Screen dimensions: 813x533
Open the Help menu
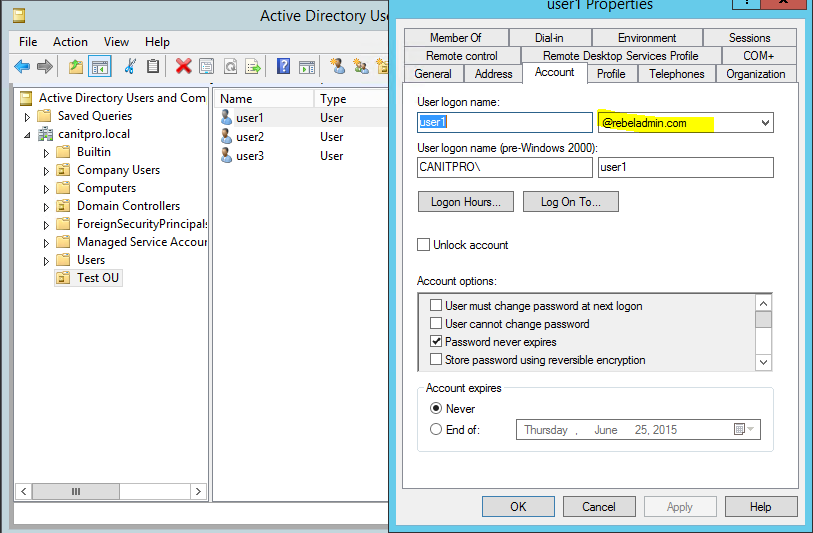coord(157,41)
